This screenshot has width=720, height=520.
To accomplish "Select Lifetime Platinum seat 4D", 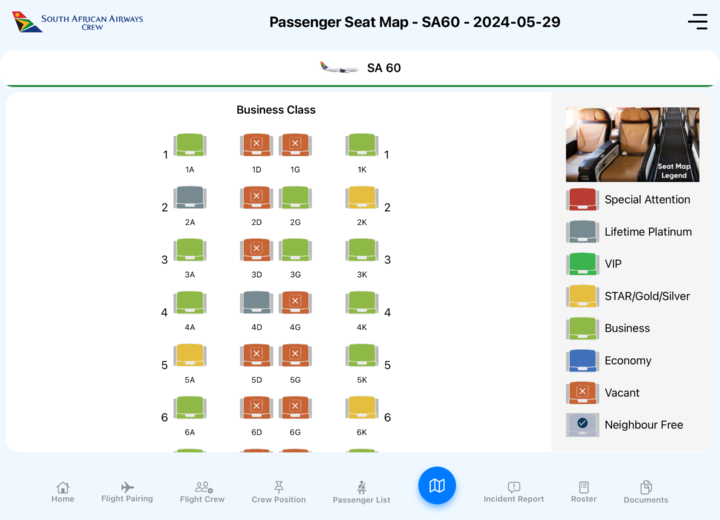I will (256, 303).
